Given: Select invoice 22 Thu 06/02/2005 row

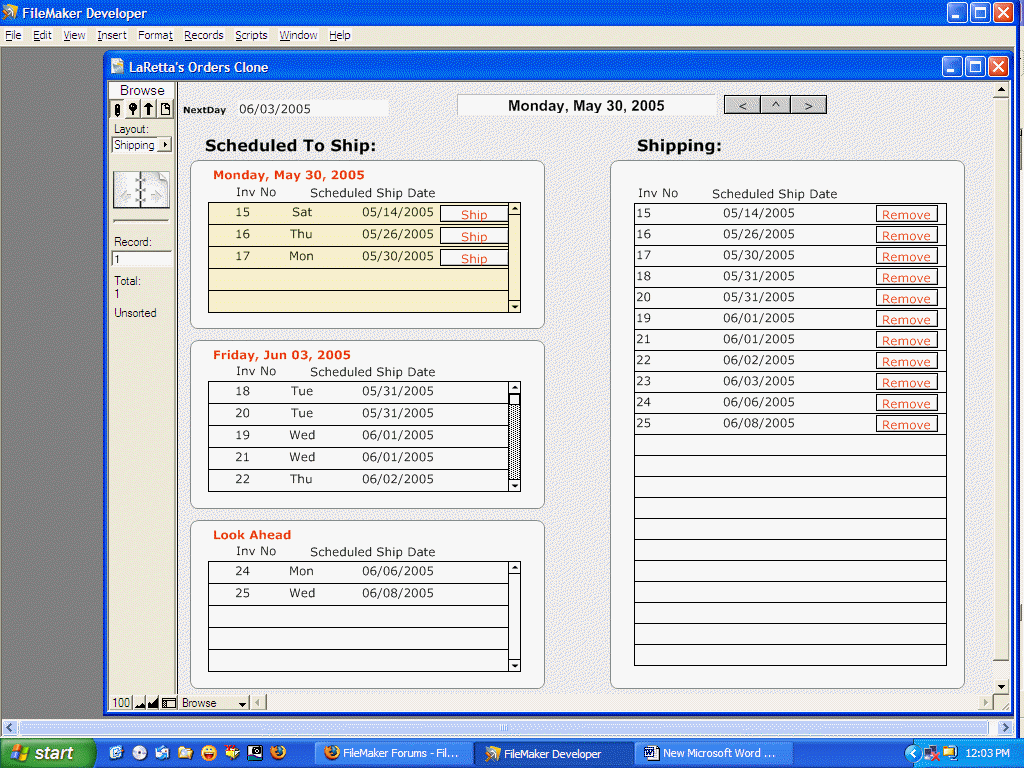Looking at the screenshot, I should (x=358, y=479).
